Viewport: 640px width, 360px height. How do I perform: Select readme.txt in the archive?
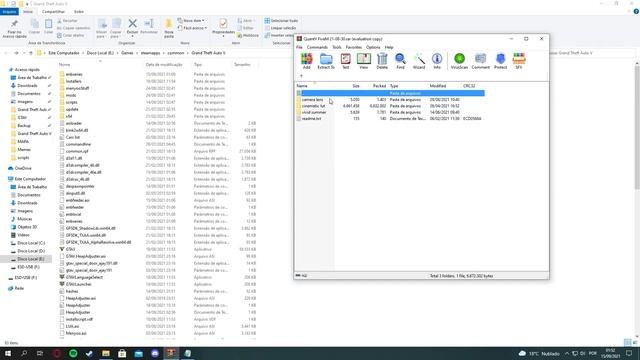click(311, 118)
